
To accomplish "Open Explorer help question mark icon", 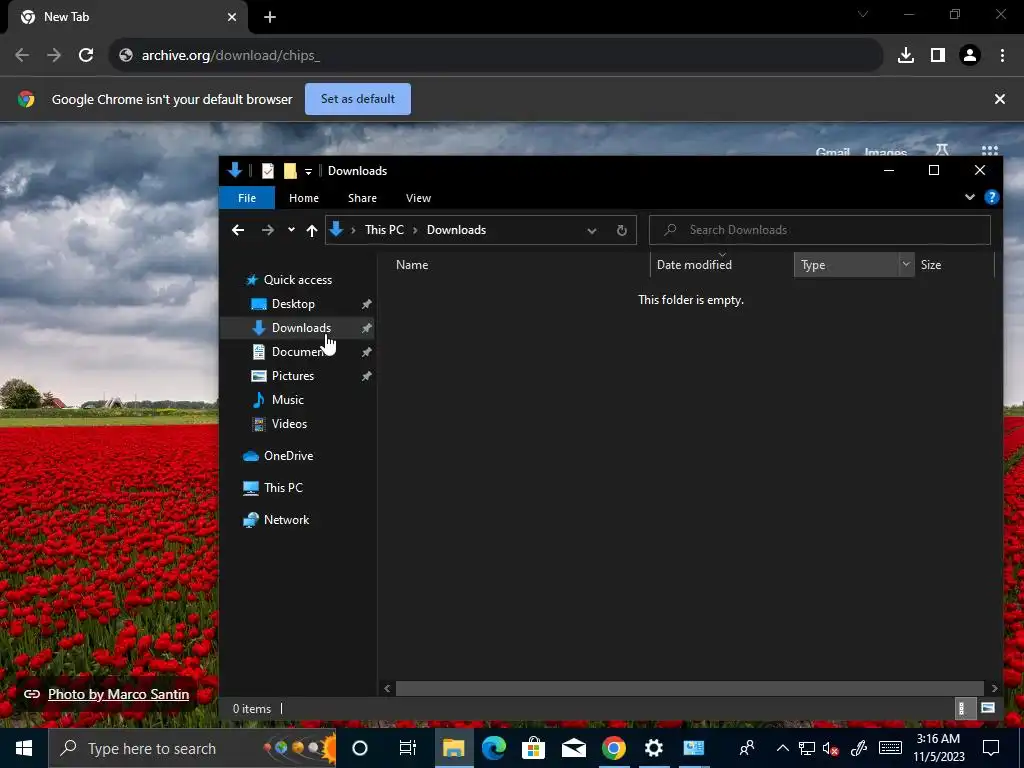I will point(991,197).
